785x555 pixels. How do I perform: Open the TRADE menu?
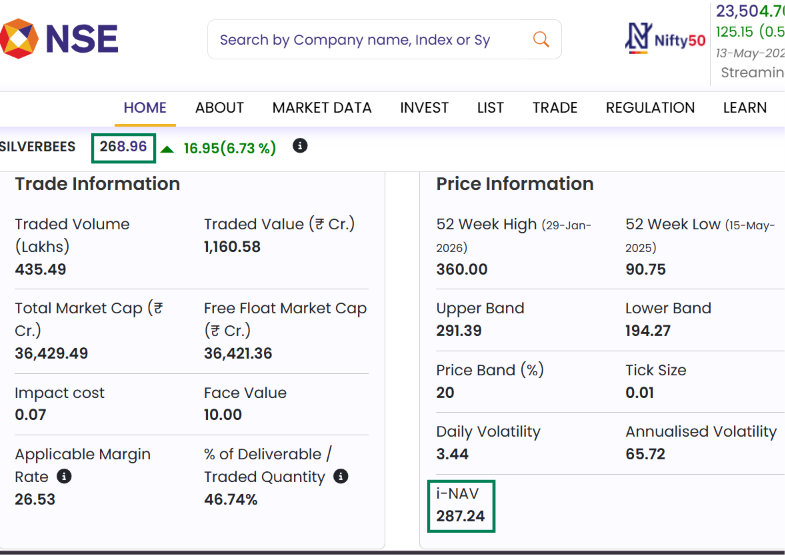pyautogui.click(x=555, y=108)
